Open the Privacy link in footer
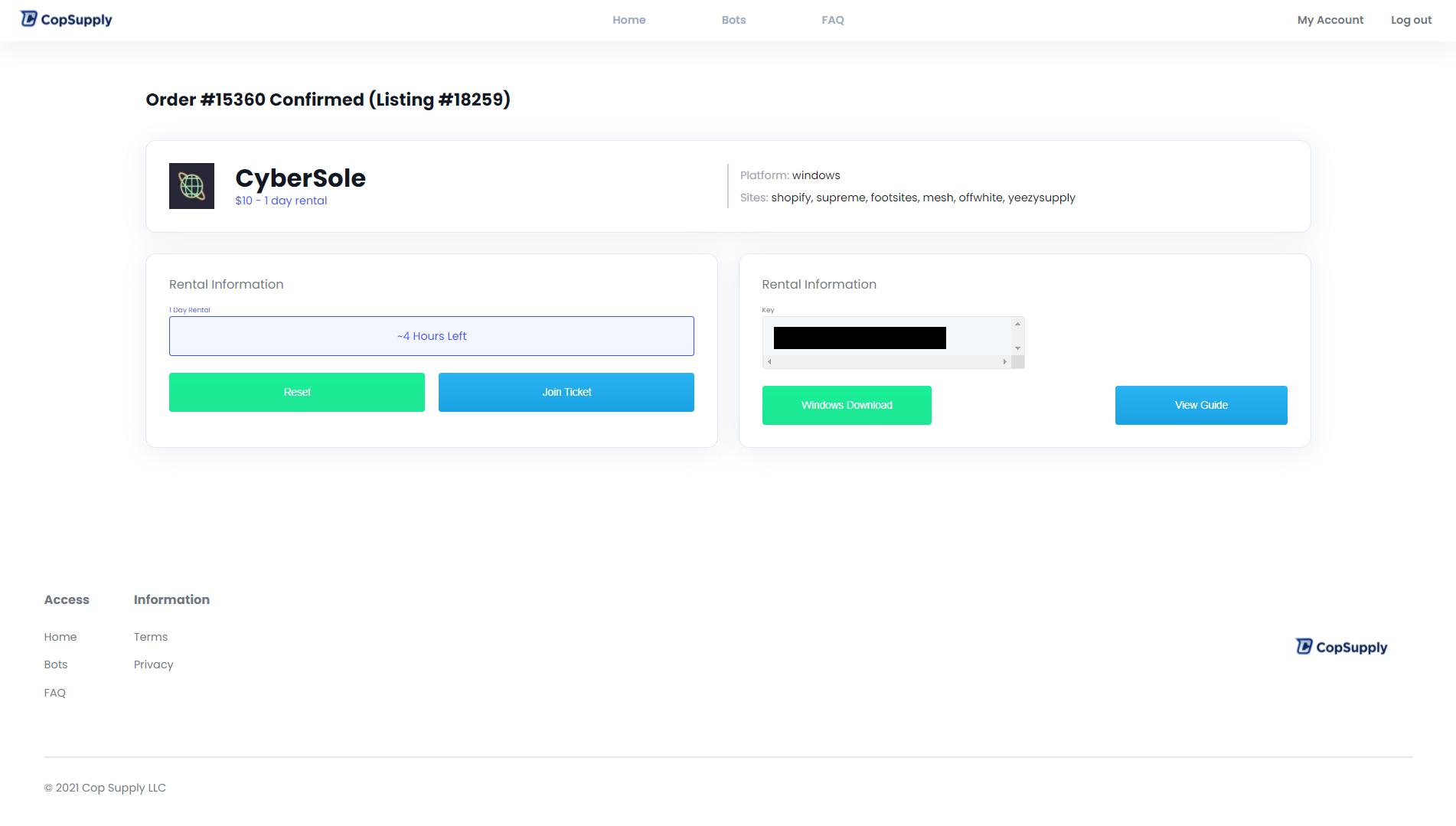Screen dimensions: 1456x826 153,664
